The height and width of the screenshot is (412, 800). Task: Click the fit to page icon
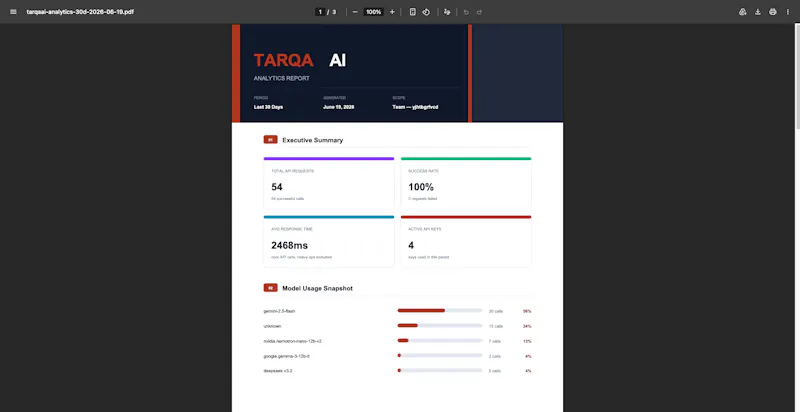click(x=413, y=12)
